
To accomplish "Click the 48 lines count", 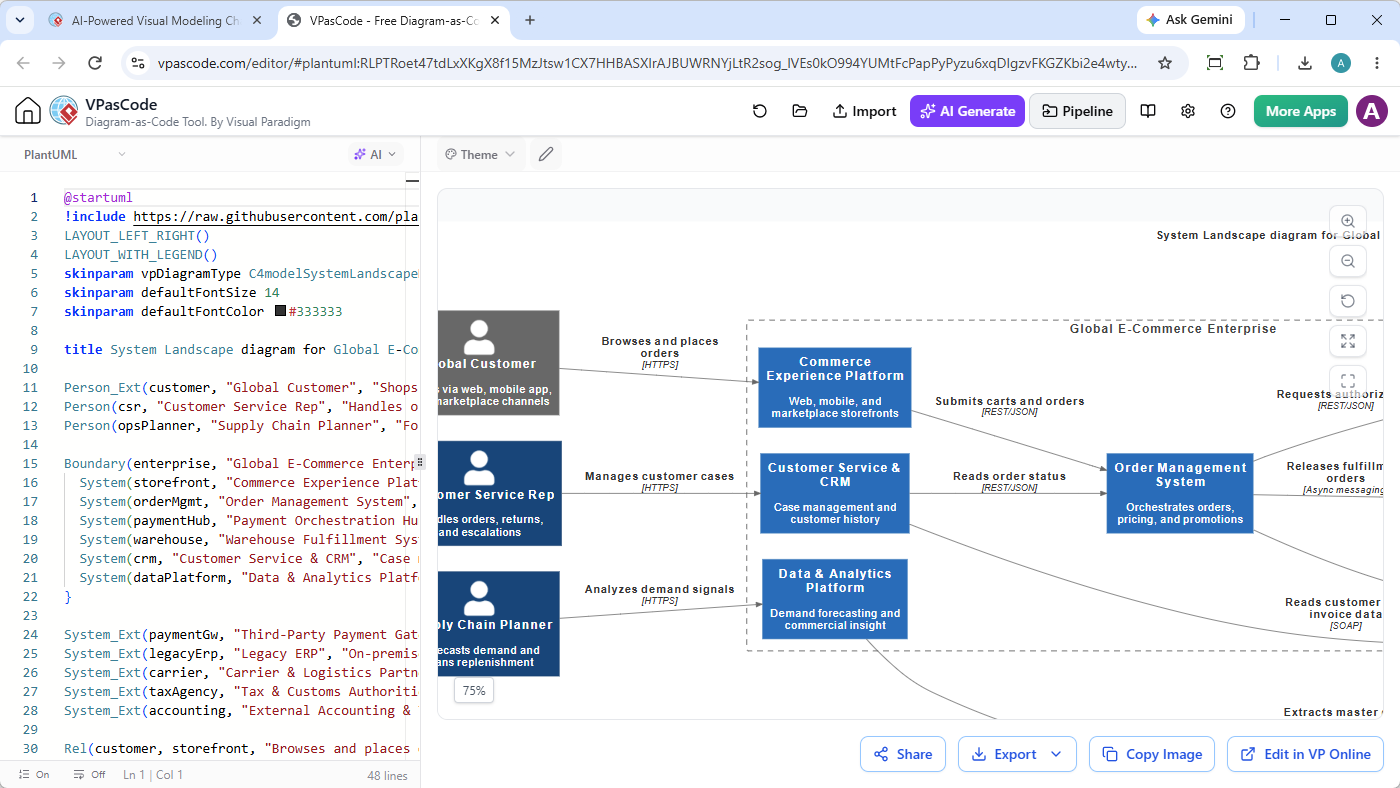I will pyautogui.click(x=387, y=775).
